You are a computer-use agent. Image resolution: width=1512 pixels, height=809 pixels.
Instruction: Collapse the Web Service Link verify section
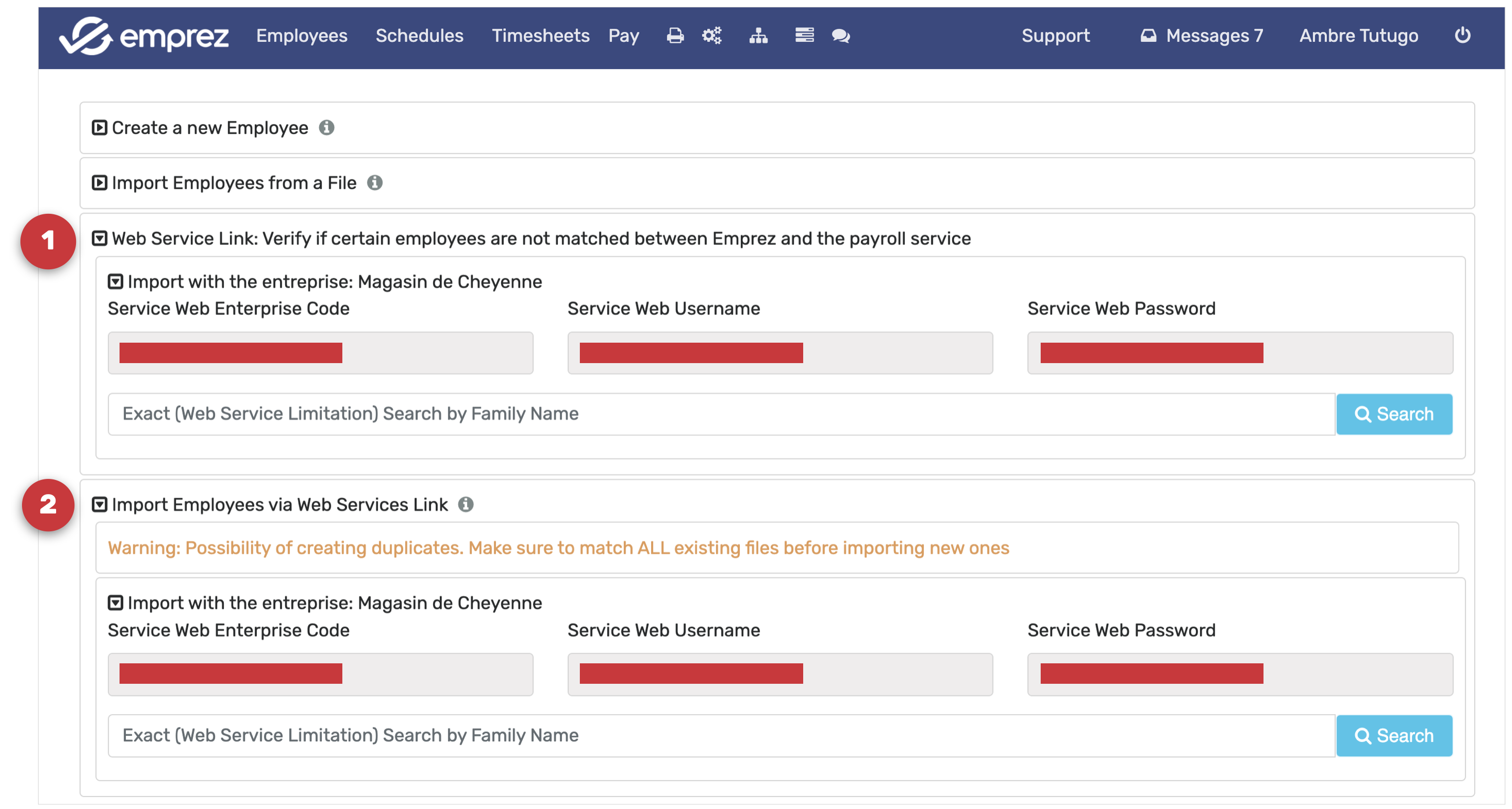[100, 239]
